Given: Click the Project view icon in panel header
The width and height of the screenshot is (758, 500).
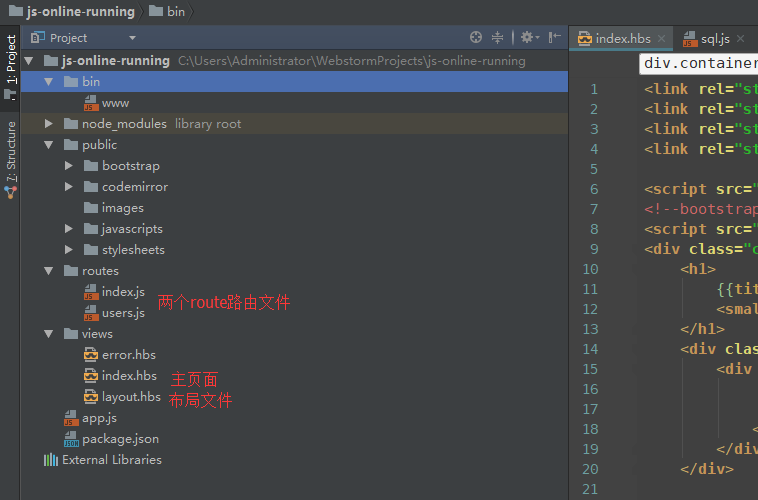Looking at the screenshot, I should (37, 37).
